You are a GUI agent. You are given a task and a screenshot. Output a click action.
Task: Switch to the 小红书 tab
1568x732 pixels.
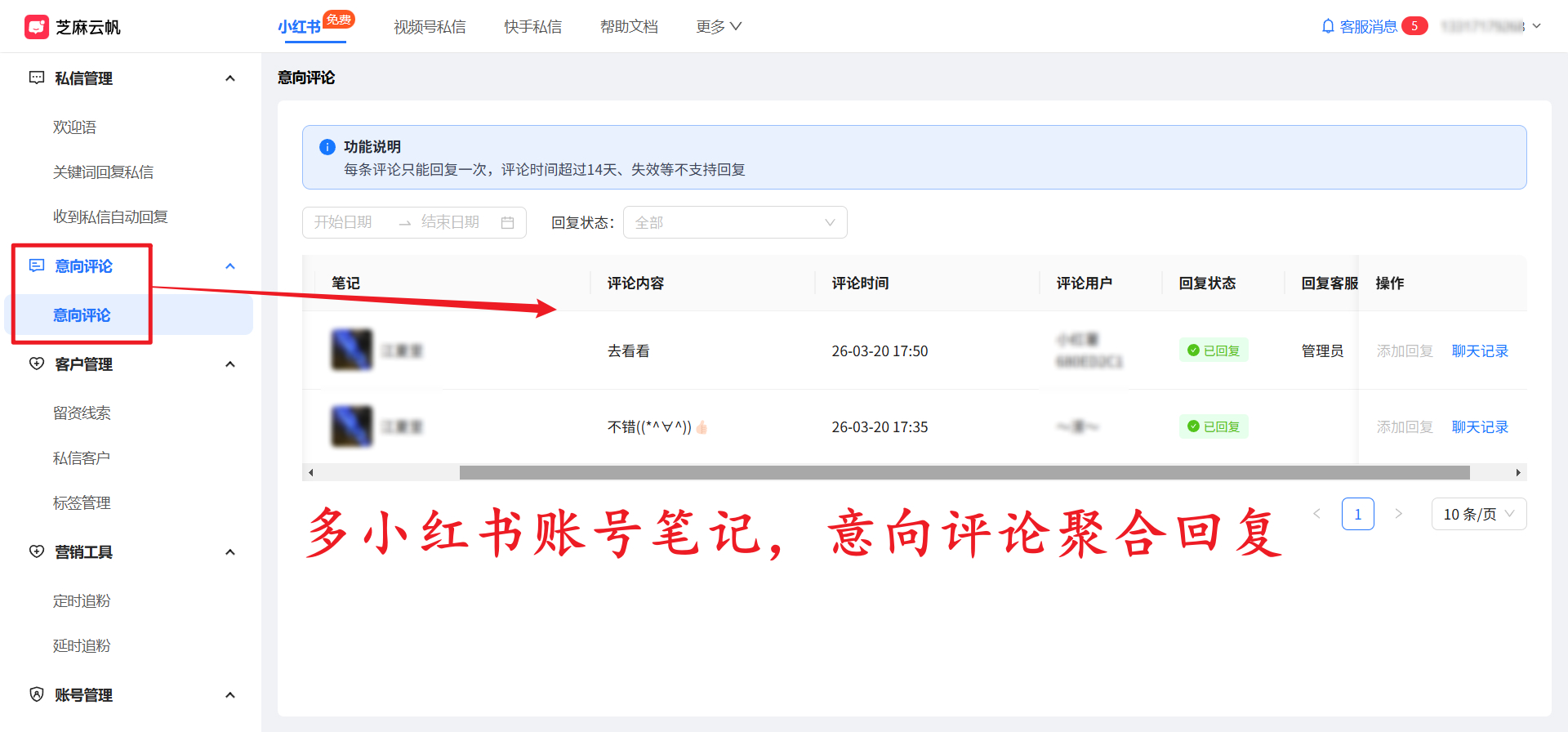[x=300, y=27]
